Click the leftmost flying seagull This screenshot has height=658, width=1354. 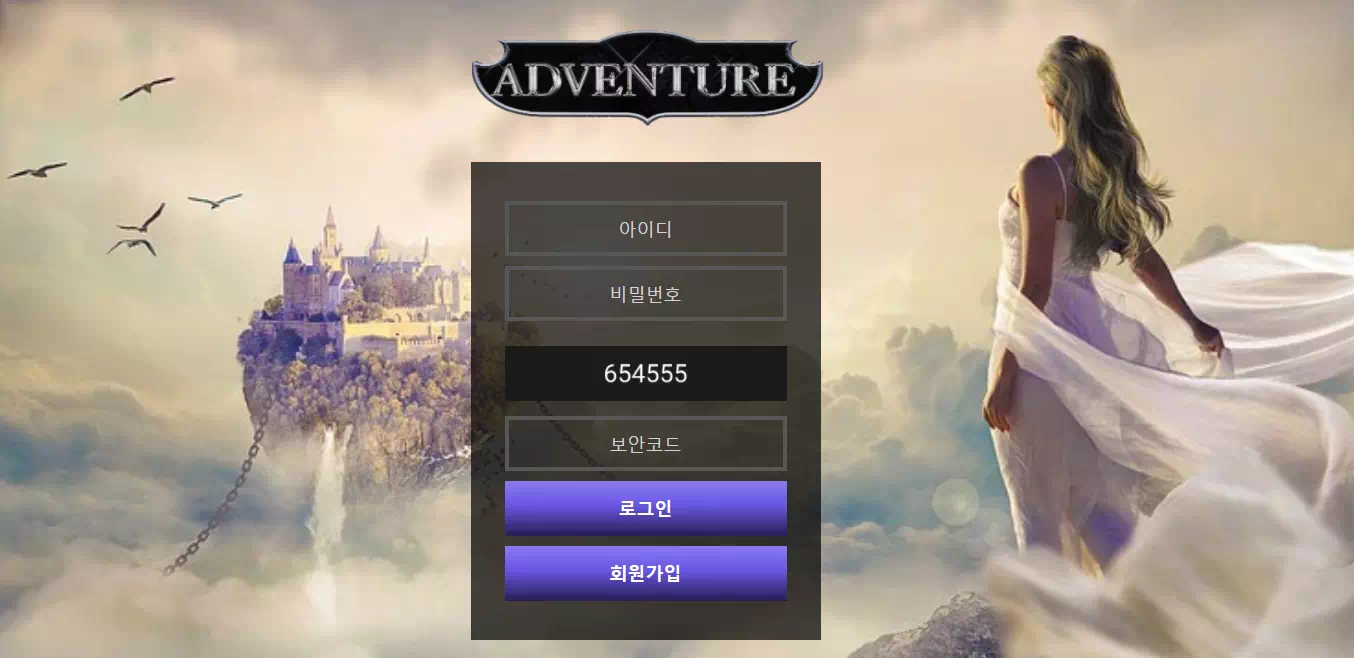pos(37,171)
